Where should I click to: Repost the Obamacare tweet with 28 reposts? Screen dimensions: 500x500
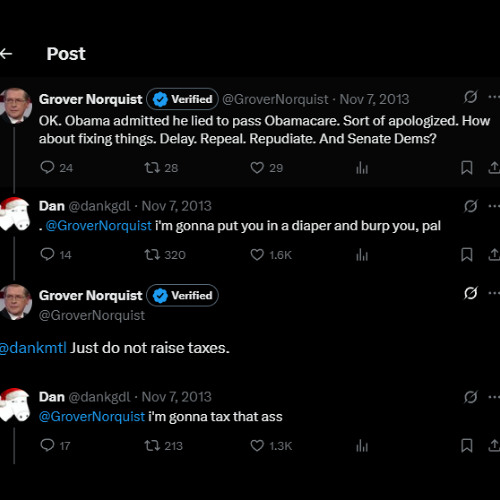point(152,168)
